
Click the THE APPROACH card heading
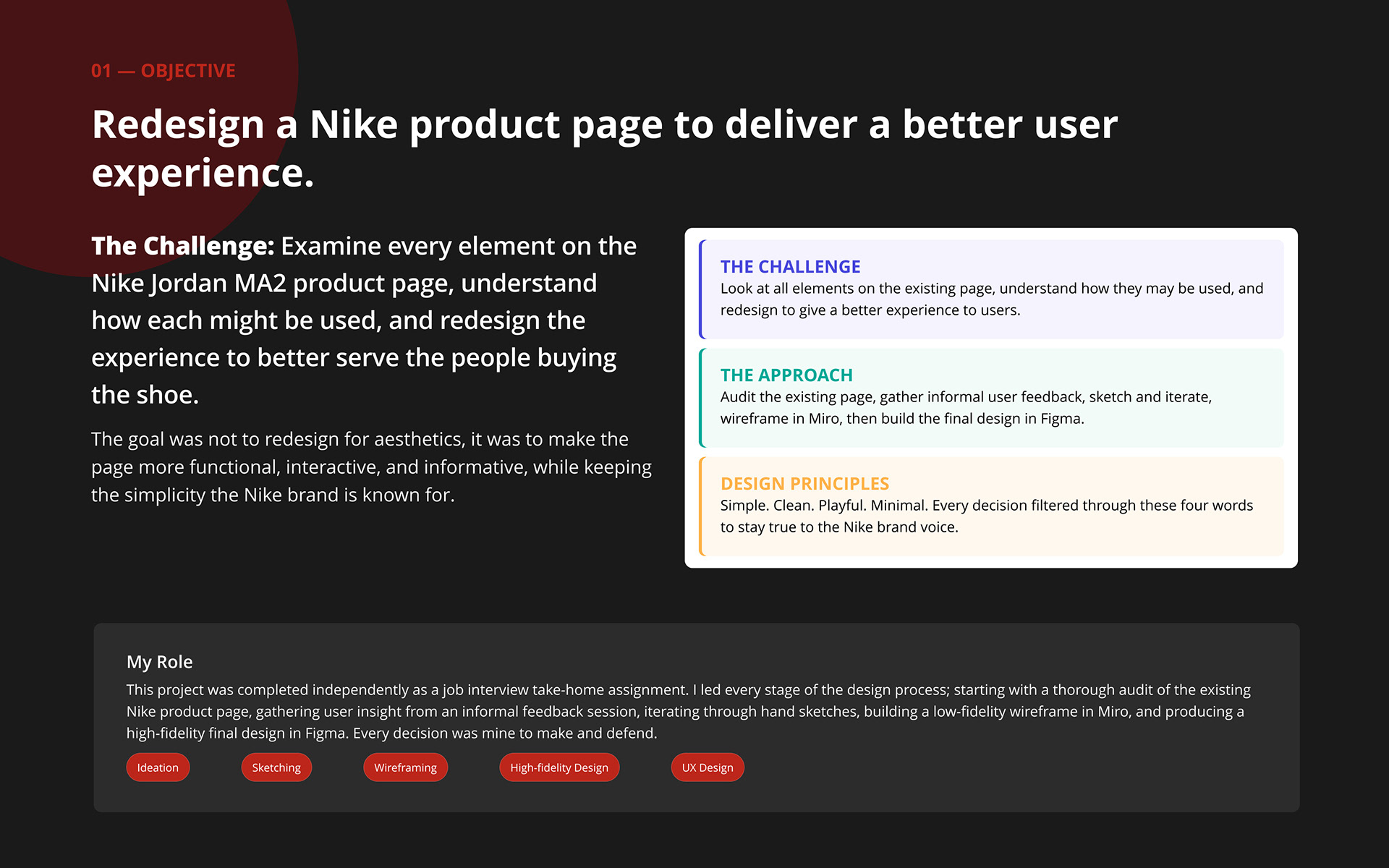click(x=786, y=375)
